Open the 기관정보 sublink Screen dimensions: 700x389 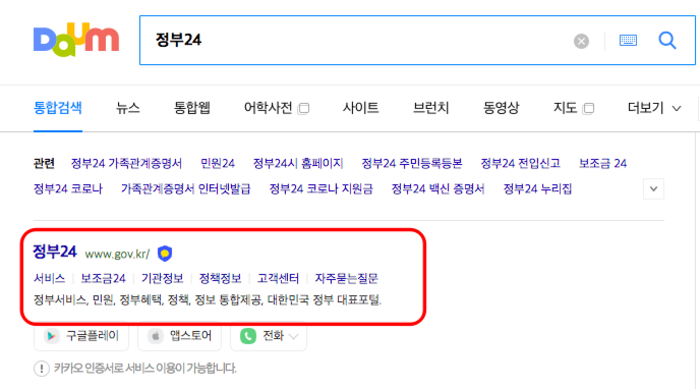click(162, 278)
